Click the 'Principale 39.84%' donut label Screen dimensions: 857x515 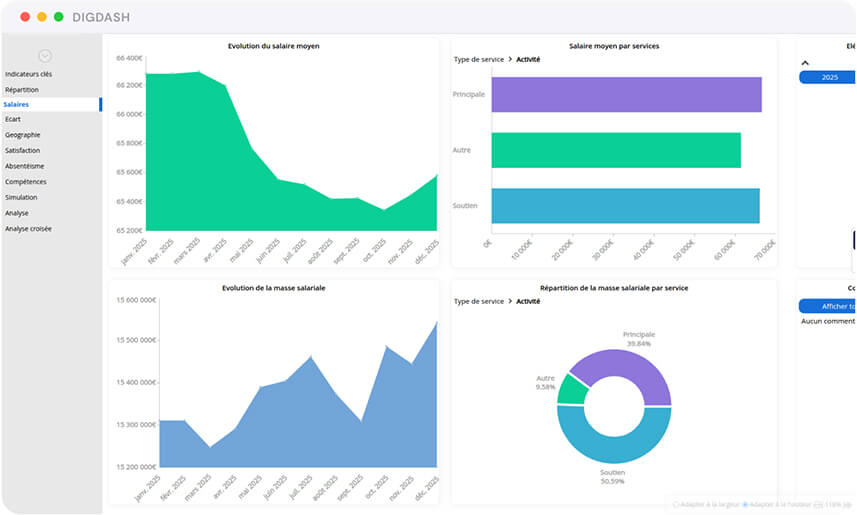[x=639, y=339]
